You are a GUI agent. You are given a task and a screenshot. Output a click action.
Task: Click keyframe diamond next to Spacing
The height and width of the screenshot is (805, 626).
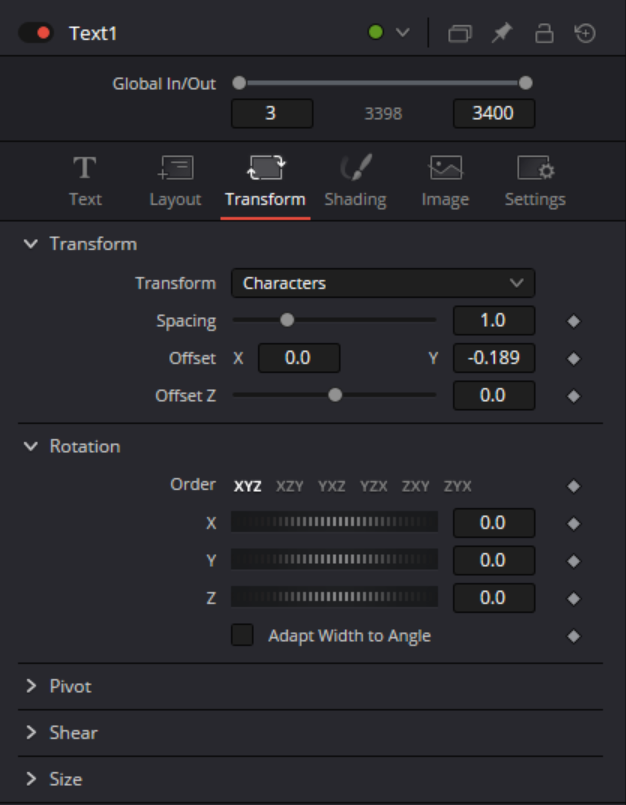tap(573, 322)
